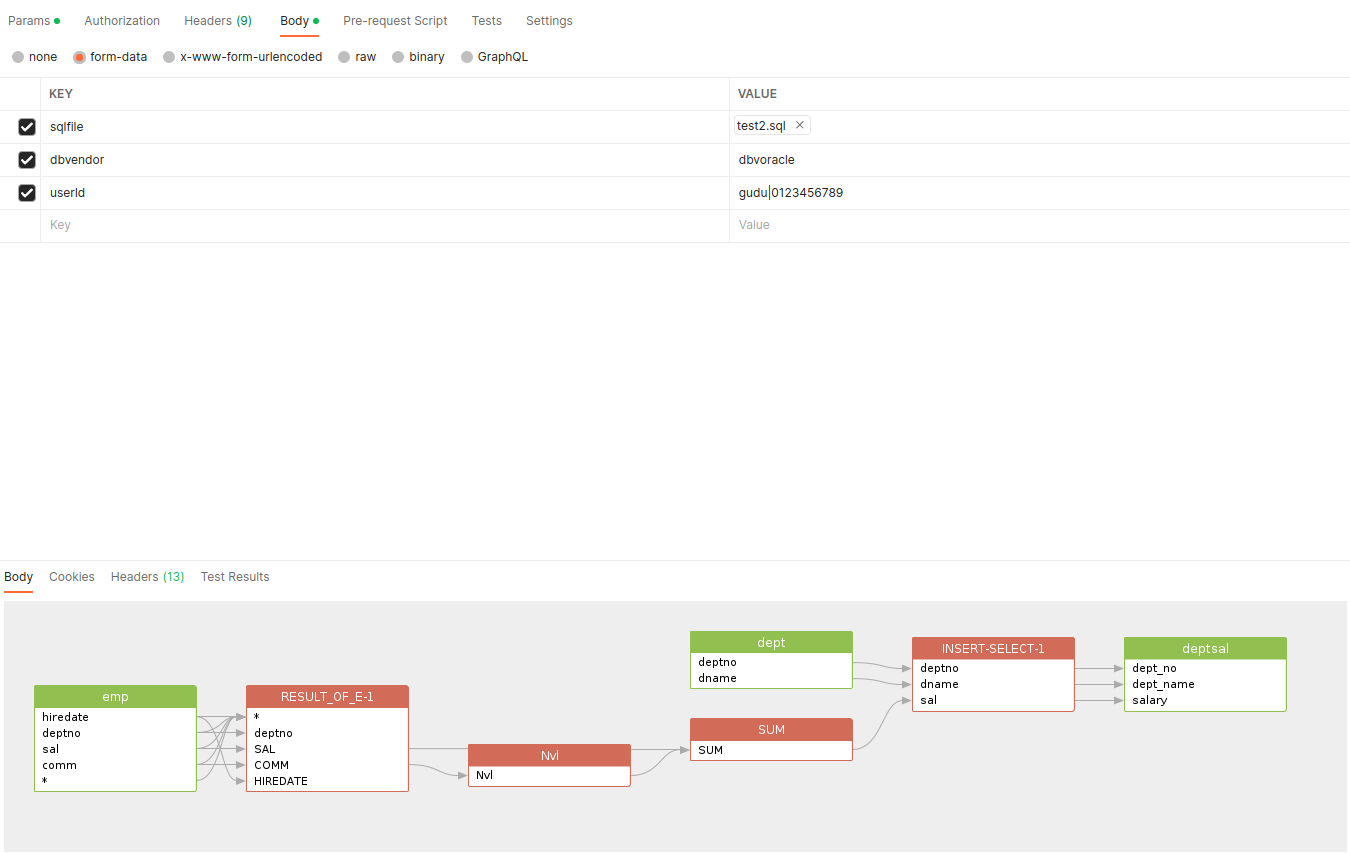Toggle the userId row checkbox
Screen dimensions: 1350x853
pyautogui.click(x=26, y=192)
